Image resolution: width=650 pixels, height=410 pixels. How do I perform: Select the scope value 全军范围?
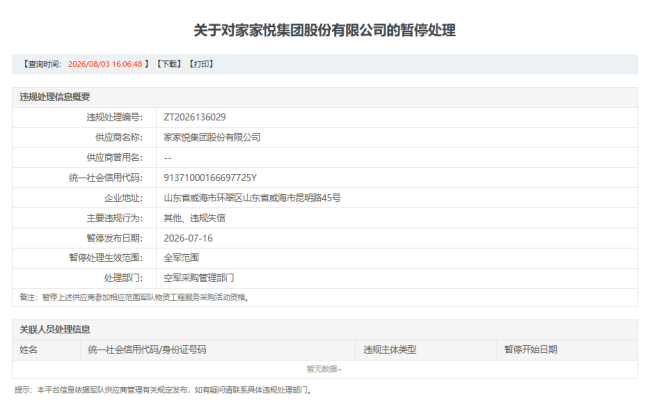click(181, 258)
